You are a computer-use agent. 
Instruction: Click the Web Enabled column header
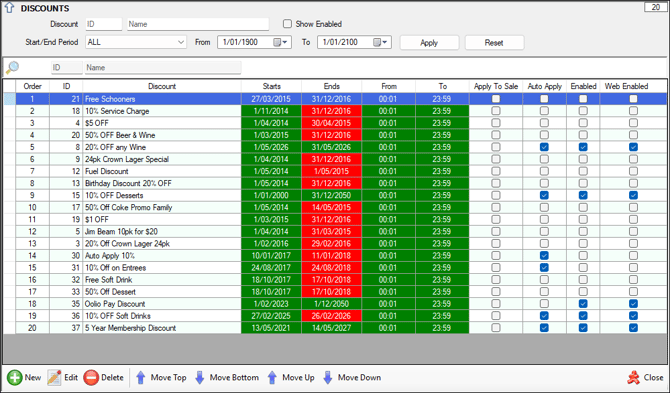[x=626, y=86]
